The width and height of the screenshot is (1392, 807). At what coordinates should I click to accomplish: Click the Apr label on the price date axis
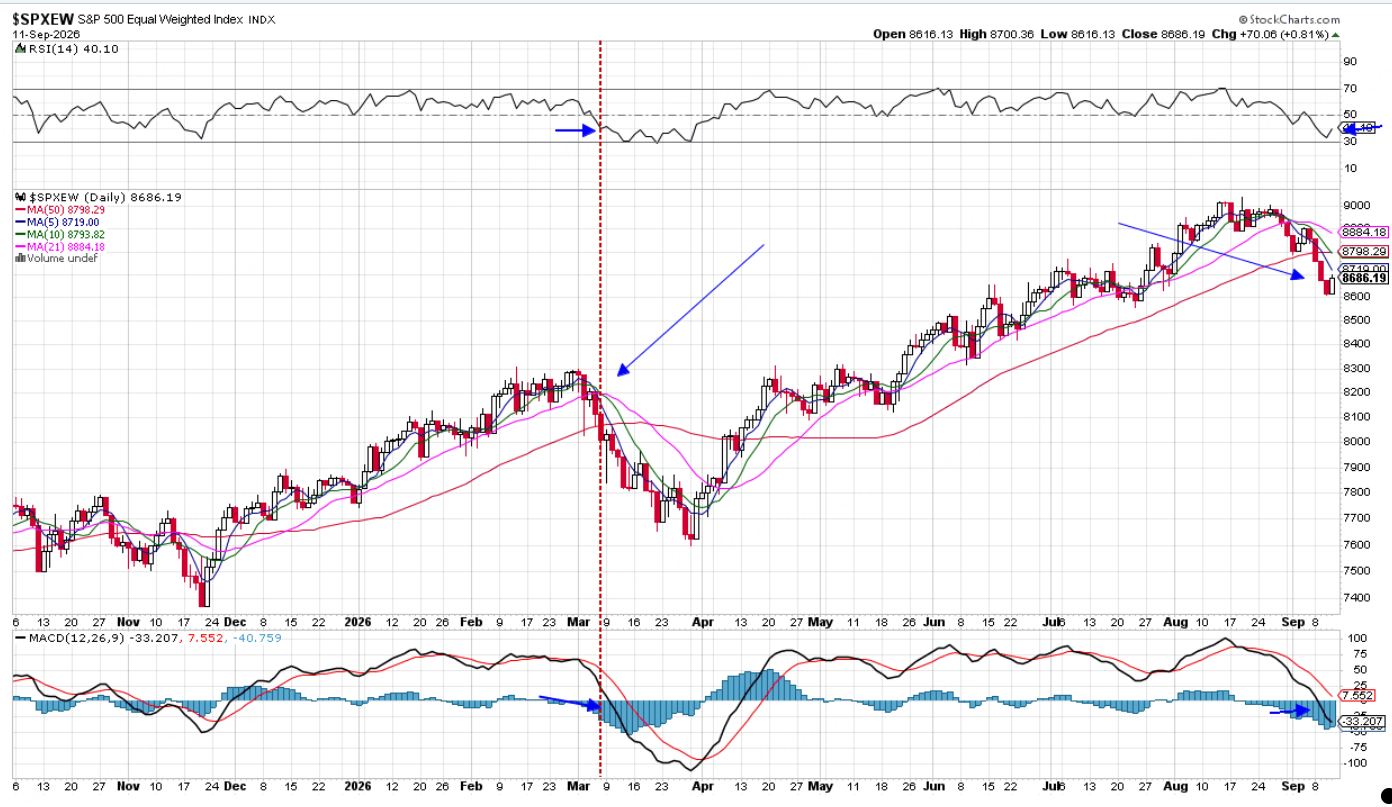point(703,621)
